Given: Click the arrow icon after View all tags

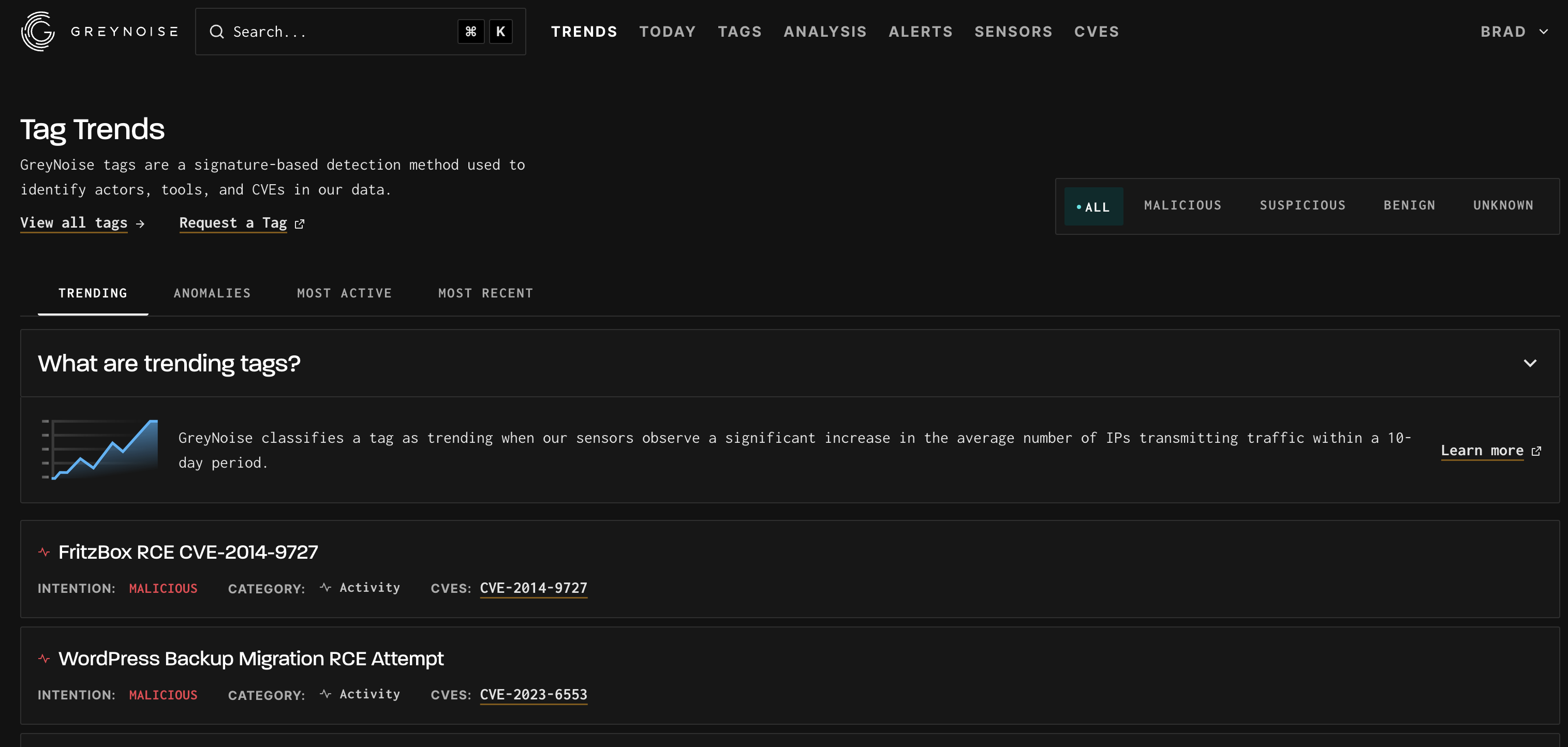Looking at the screenshot, I should [141, 224].
